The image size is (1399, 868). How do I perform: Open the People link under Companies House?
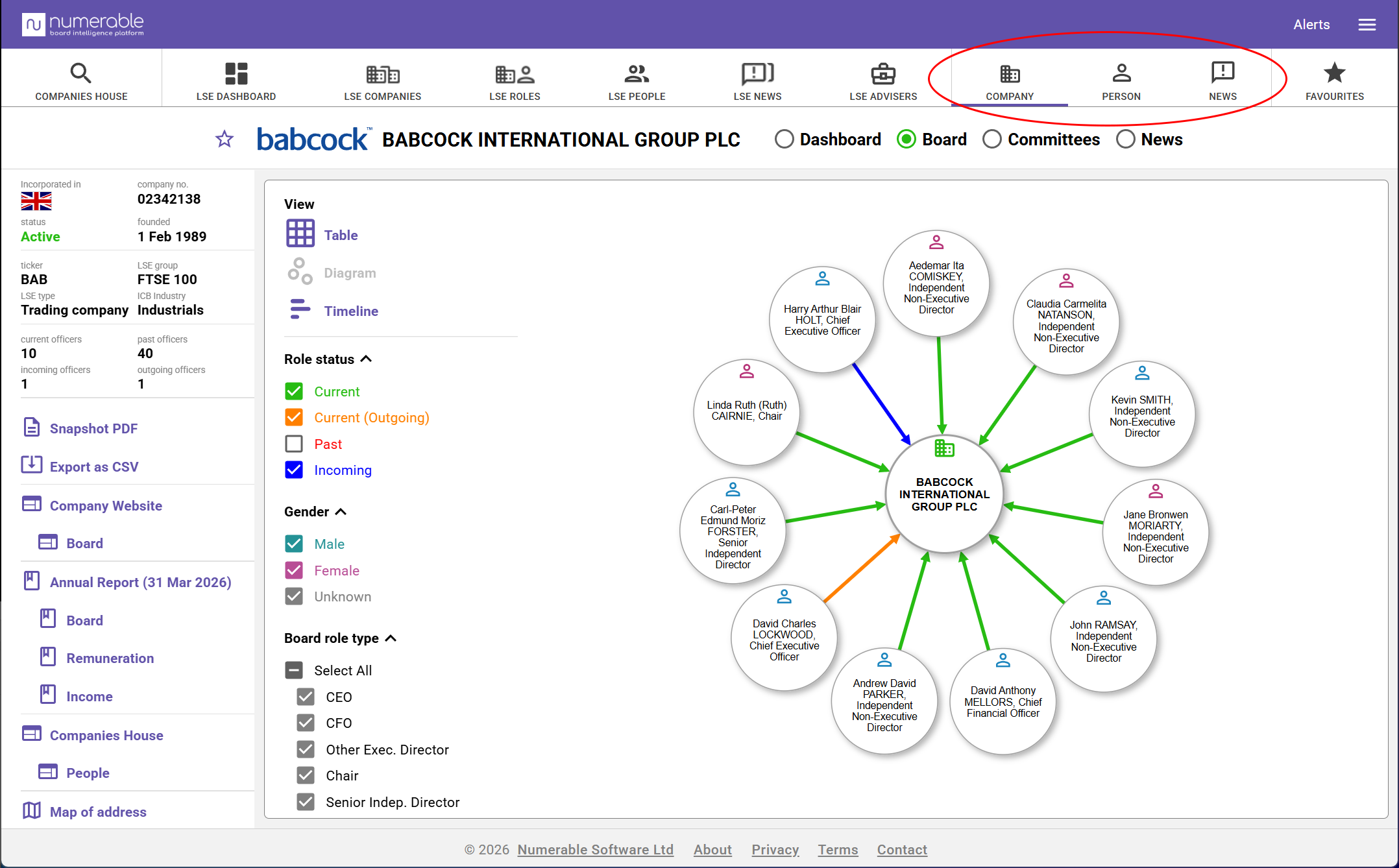click(x=88, y=773)
